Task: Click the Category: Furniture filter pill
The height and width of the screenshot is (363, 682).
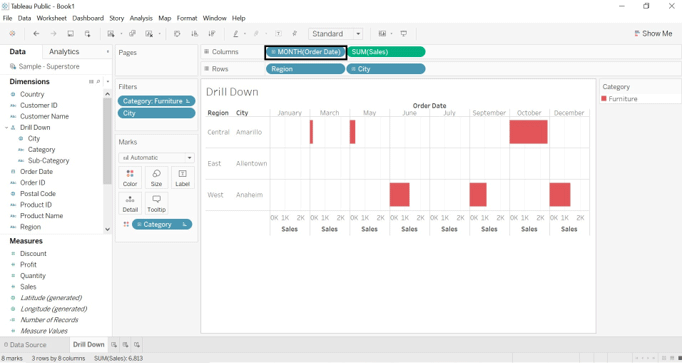Action: (x=157, y=101)
